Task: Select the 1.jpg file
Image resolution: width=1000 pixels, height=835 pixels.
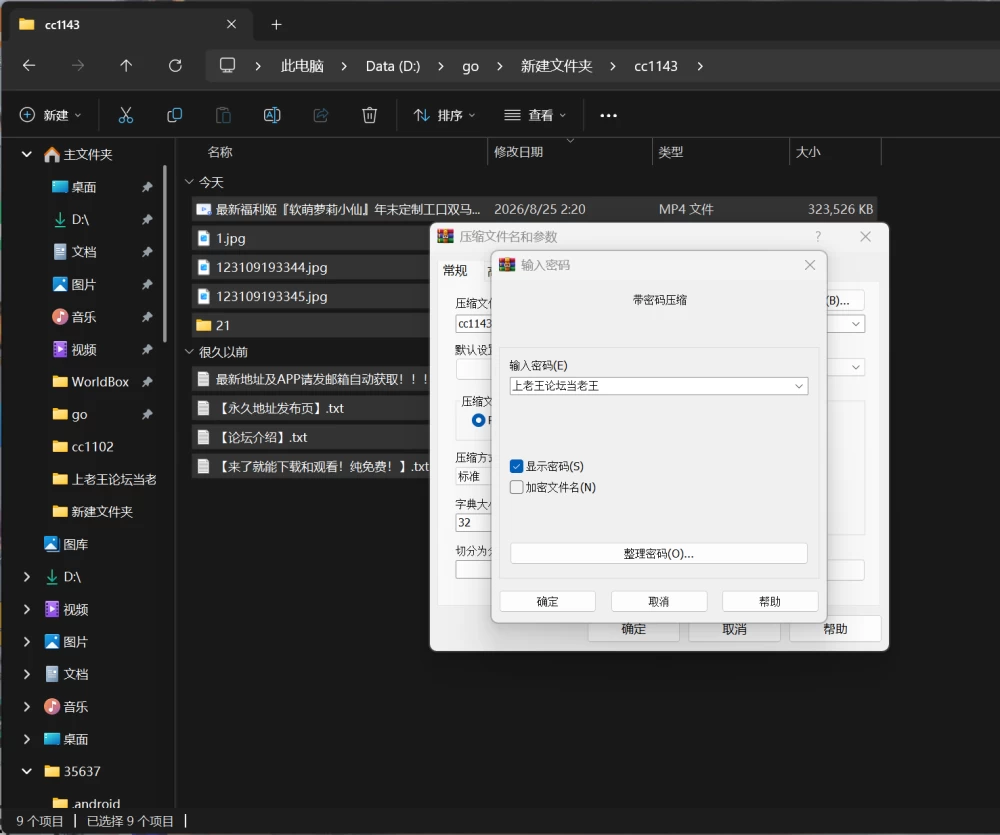Action: [x=311, y=239]
